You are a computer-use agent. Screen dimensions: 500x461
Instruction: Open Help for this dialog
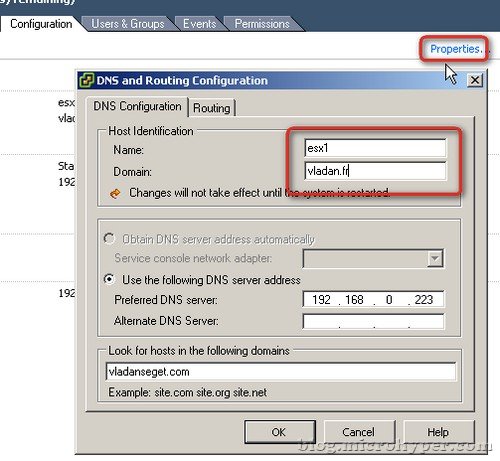coord(438,432)
